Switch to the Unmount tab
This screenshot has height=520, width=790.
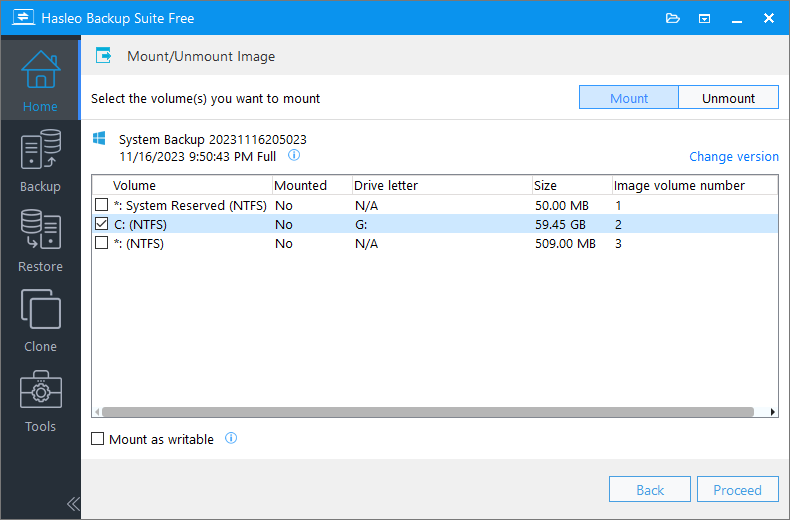(729, 98)
